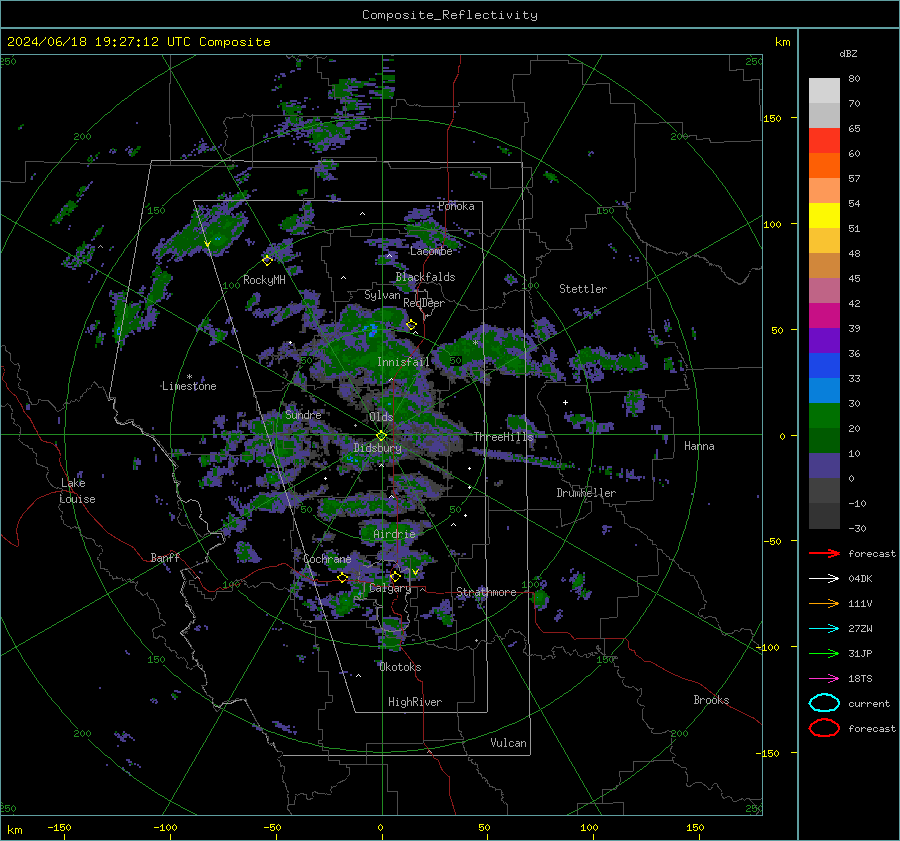900x841 pixels.
Task: Pick the cyan 27ZW arrow symbol
Action: (824, 629)
